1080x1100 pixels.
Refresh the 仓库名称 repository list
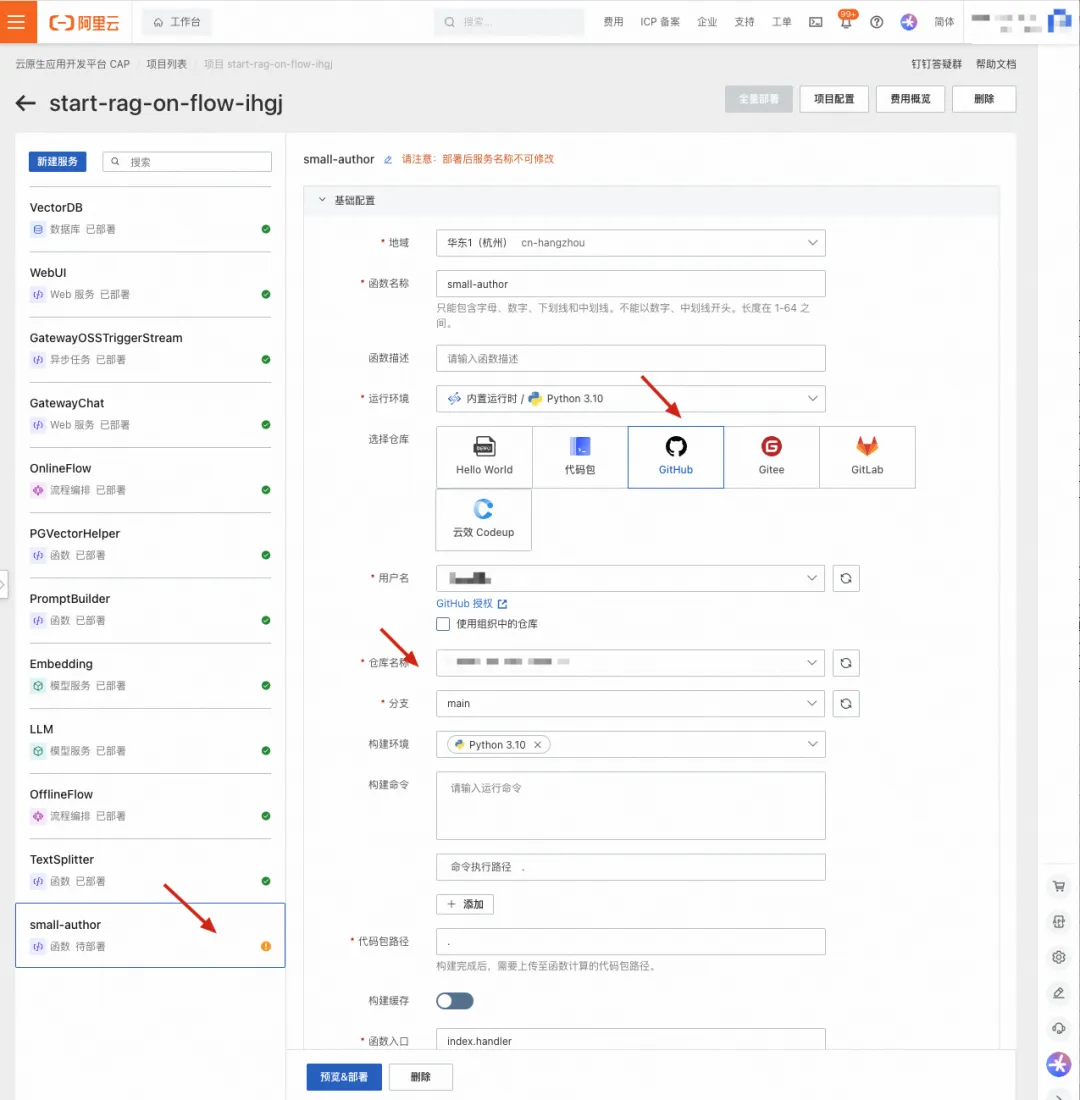tap(846, 663)
